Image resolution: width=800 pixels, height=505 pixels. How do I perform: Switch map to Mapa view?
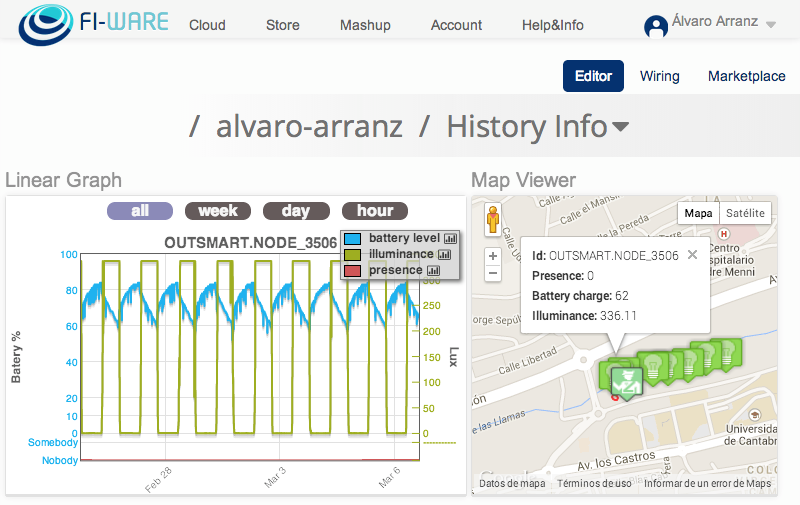pyautogui.click(x=698, y=213)
